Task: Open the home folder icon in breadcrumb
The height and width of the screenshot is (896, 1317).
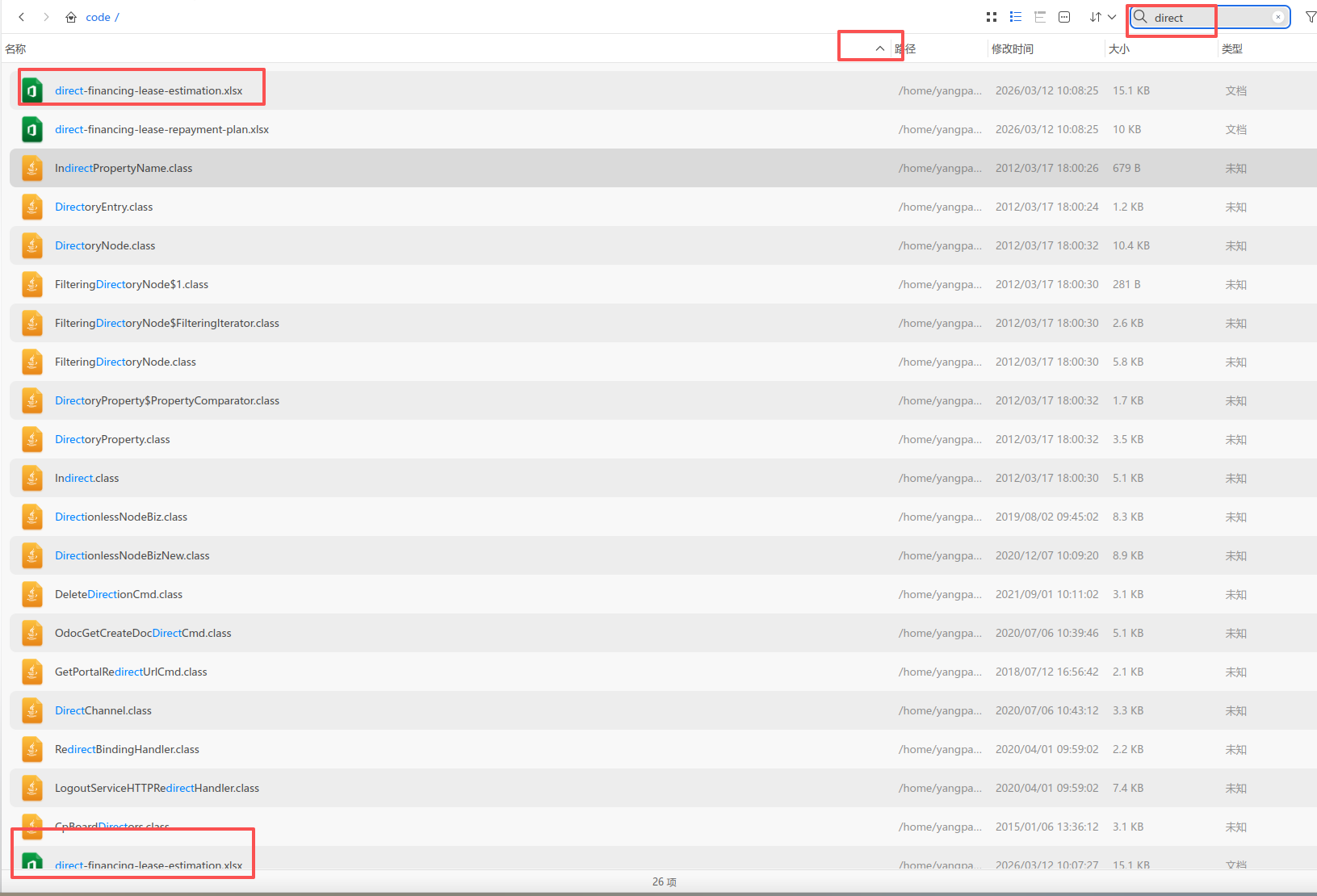Action: pyautogui.click(x=71, y=17)
